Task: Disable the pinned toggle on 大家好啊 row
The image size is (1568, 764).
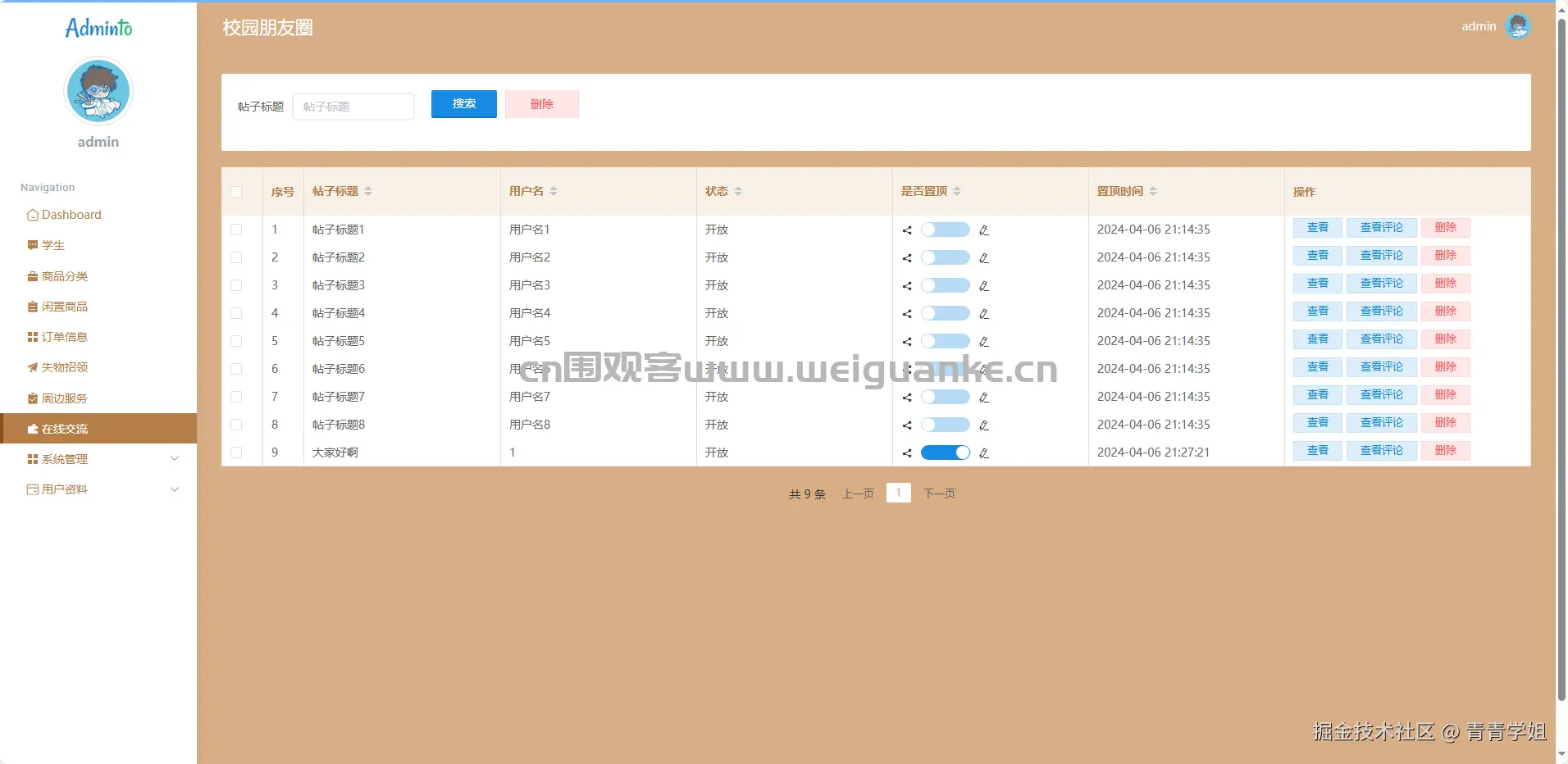Action: coord(945,452)
